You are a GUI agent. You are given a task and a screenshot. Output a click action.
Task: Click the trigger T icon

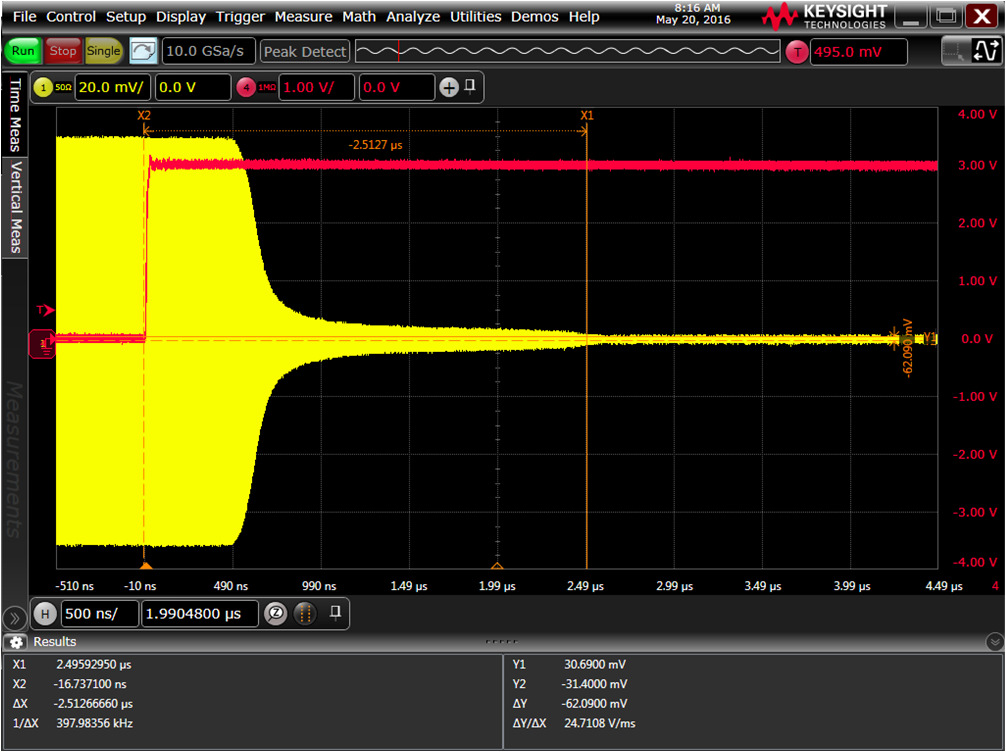point(796,52)
